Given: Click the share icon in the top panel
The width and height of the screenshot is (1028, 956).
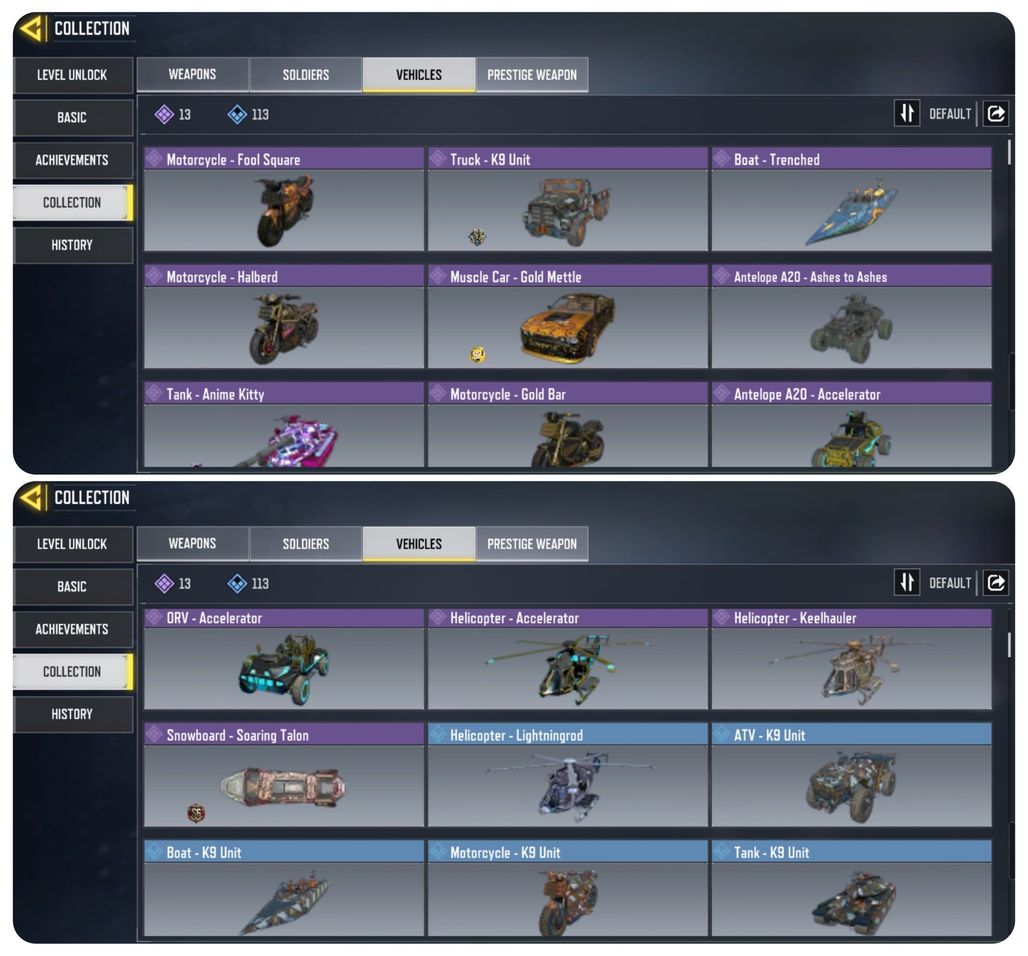Looking at the screenshot, I should [x=995, y=114].
